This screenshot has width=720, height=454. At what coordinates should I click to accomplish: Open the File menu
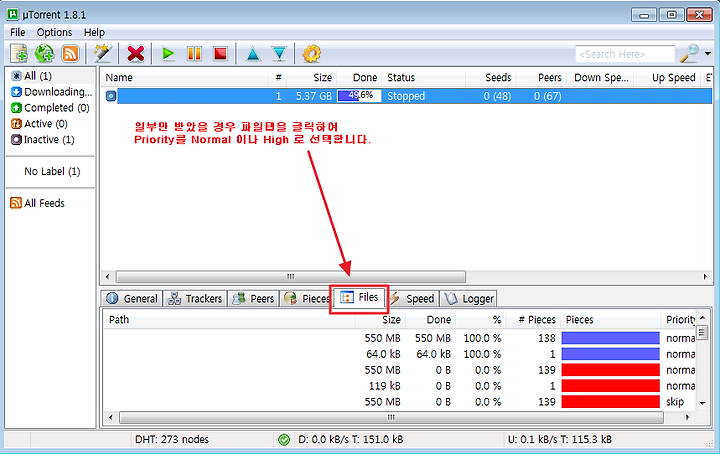[17, 33]
